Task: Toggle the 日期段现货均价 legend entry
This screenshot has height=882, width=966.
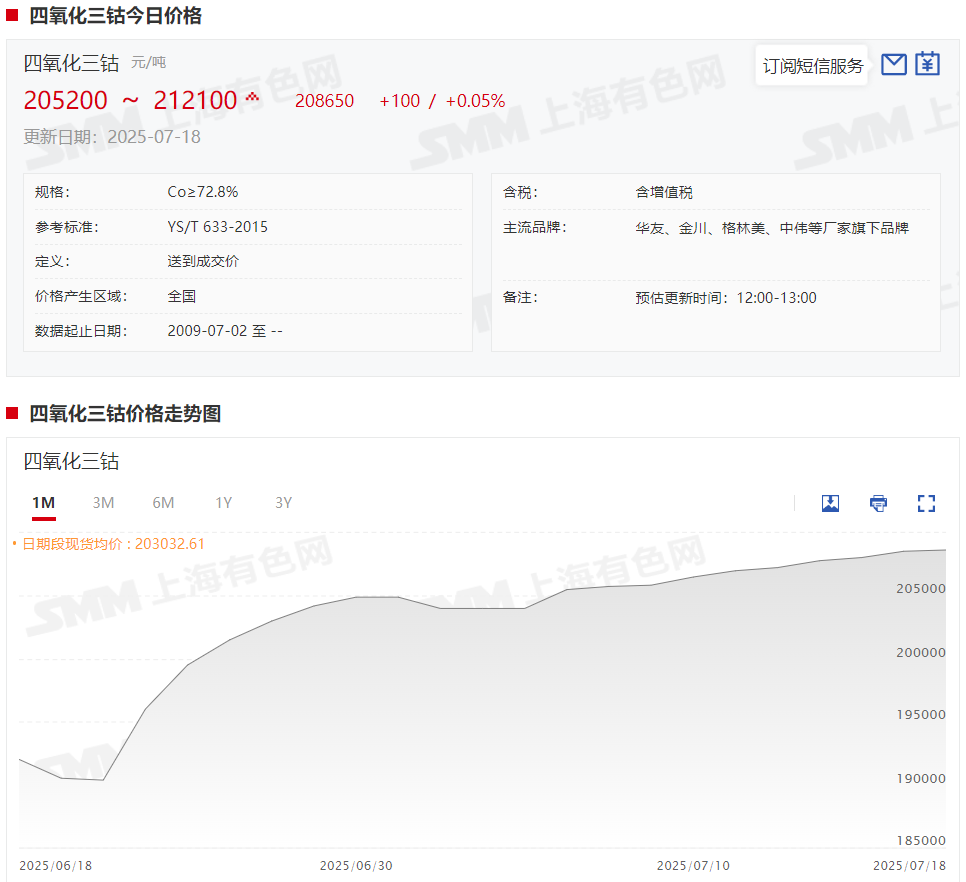Action: [x=112, y=544]
